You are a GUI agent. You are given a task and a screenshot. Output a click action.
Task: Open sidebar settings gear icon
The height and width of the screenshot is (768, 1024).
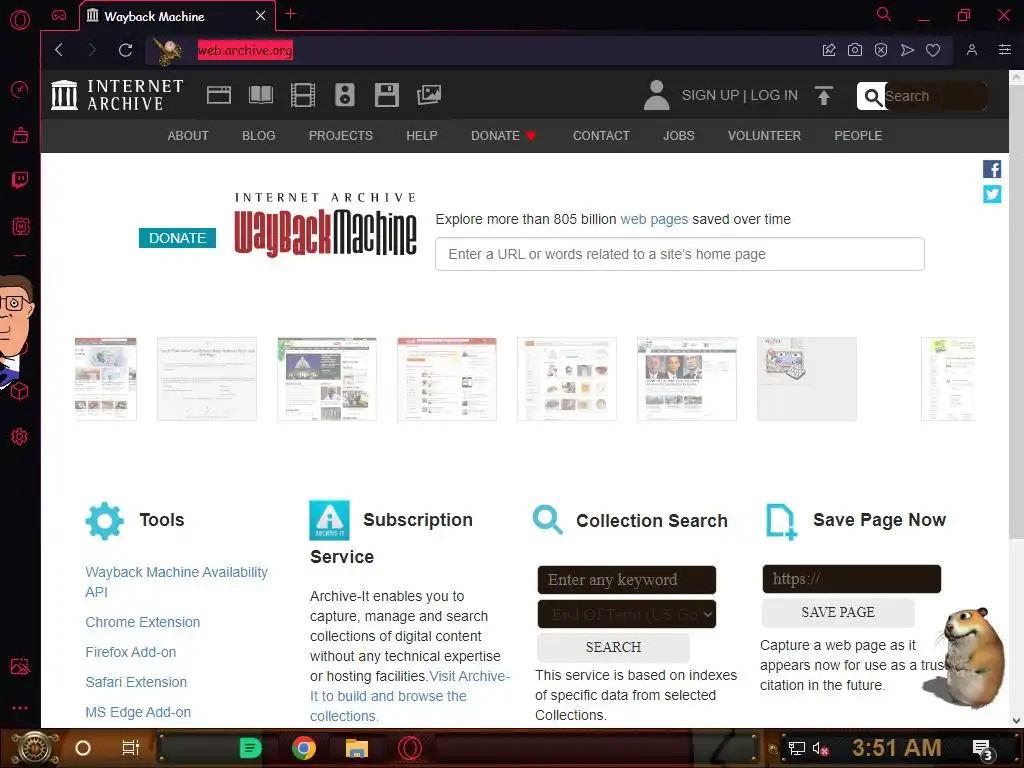tap(20, 436)
